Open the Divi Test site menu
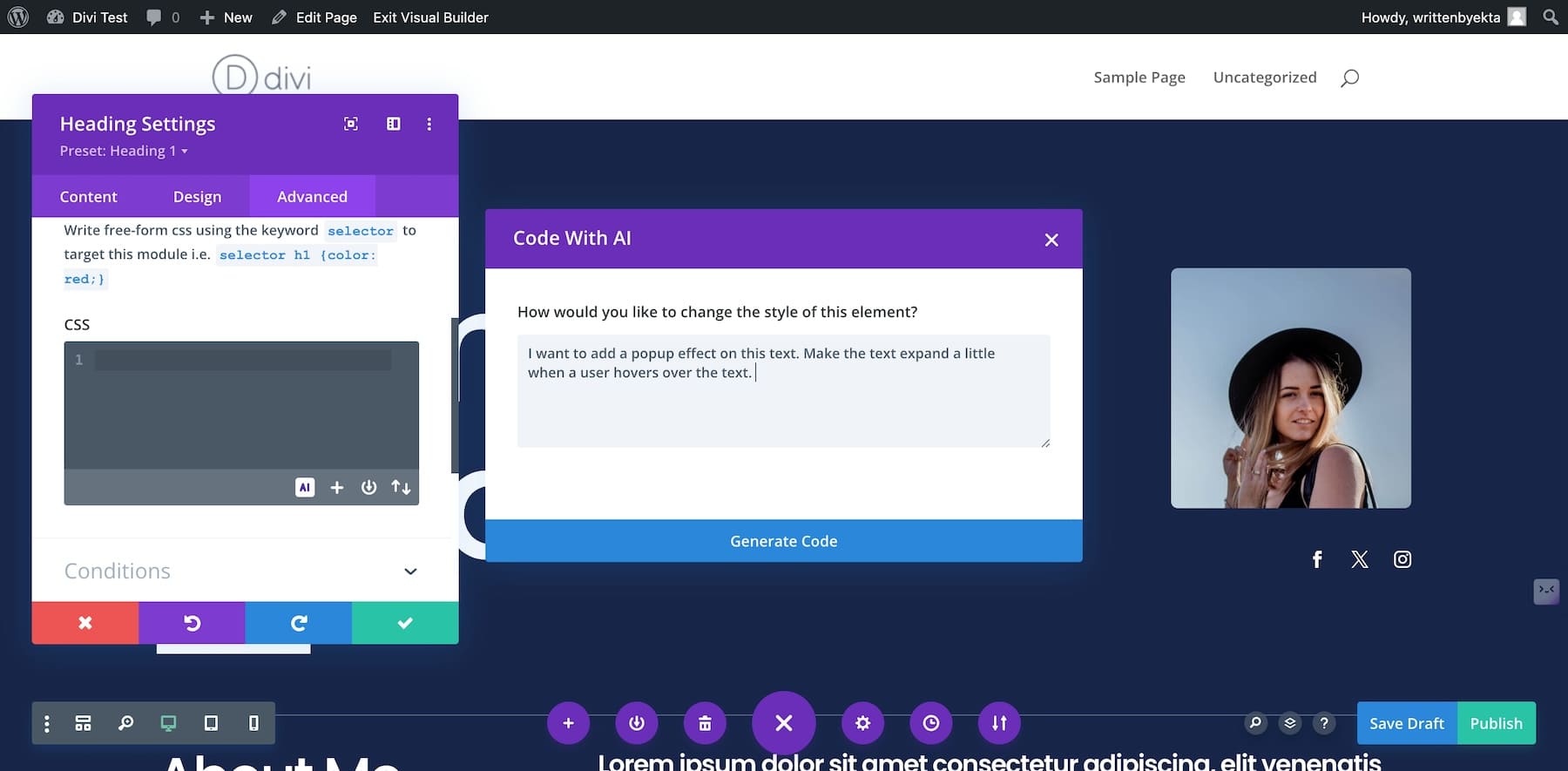The width and height of the screenshot is (1568, 771). [87, 17]
